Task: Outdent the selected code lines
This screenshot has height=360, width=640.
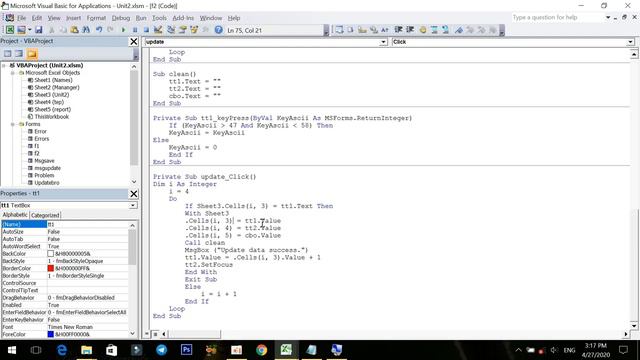Action: point(410,30)
